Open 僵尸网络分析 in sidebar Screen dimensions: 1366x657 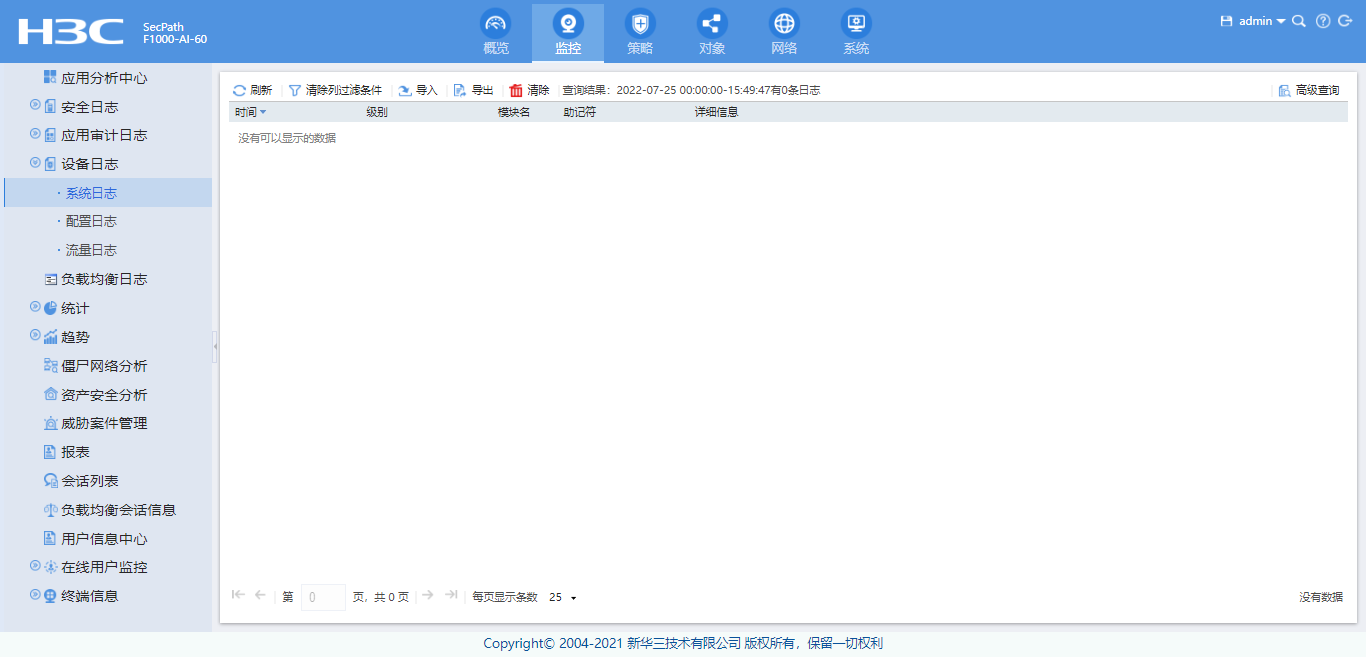(x=105, y=366)
